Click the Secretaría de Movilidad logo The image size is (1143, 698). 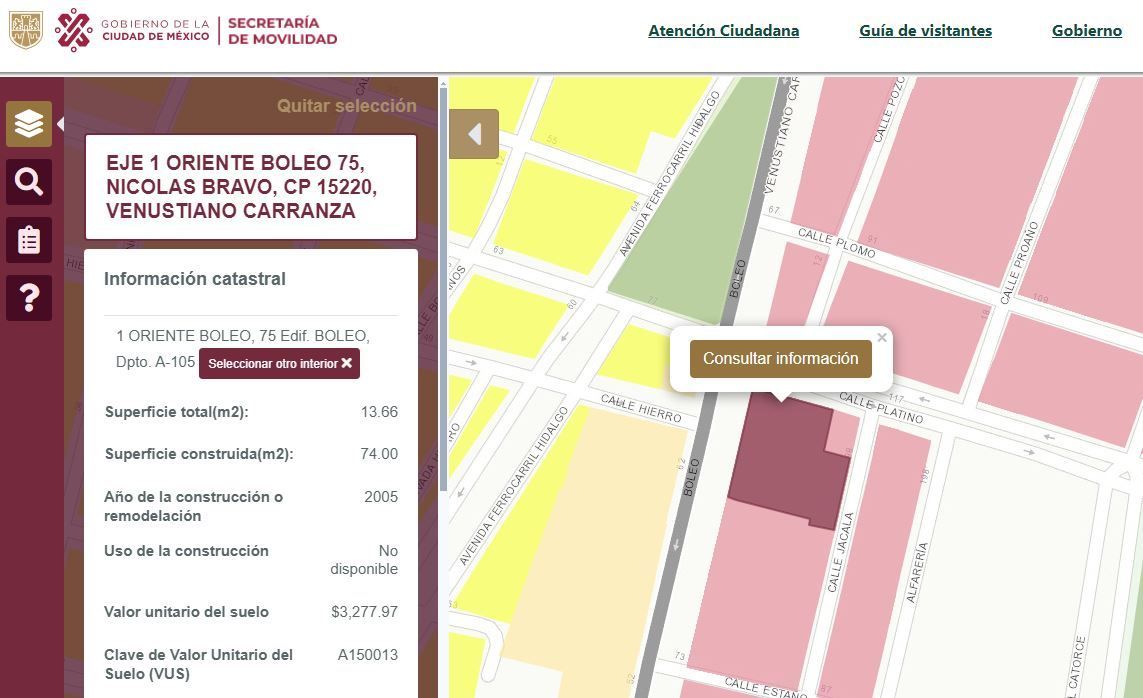282,31
